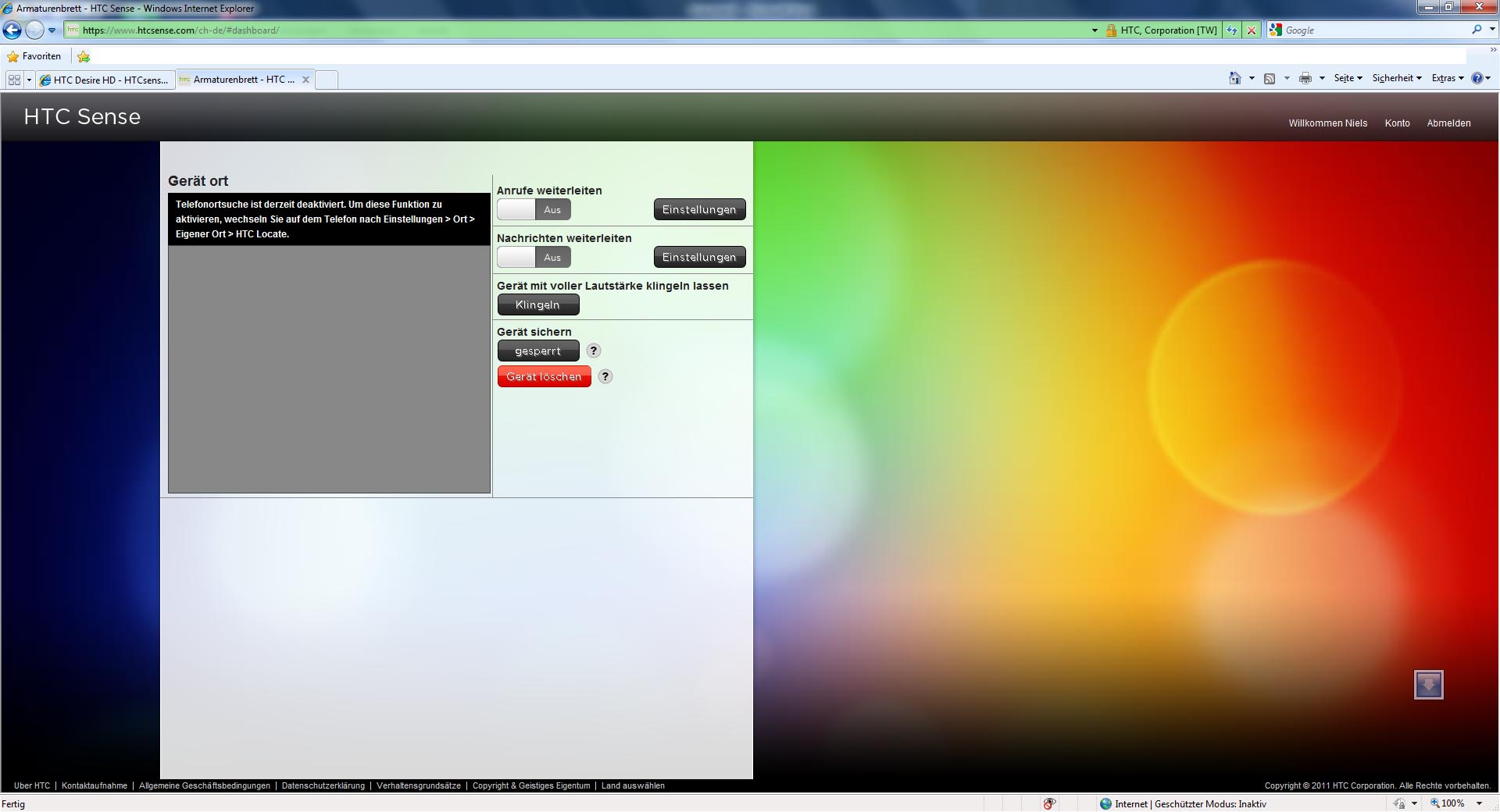Click the Print icon
This screenshot has height=812, width=1500.
pos(1305,78)
